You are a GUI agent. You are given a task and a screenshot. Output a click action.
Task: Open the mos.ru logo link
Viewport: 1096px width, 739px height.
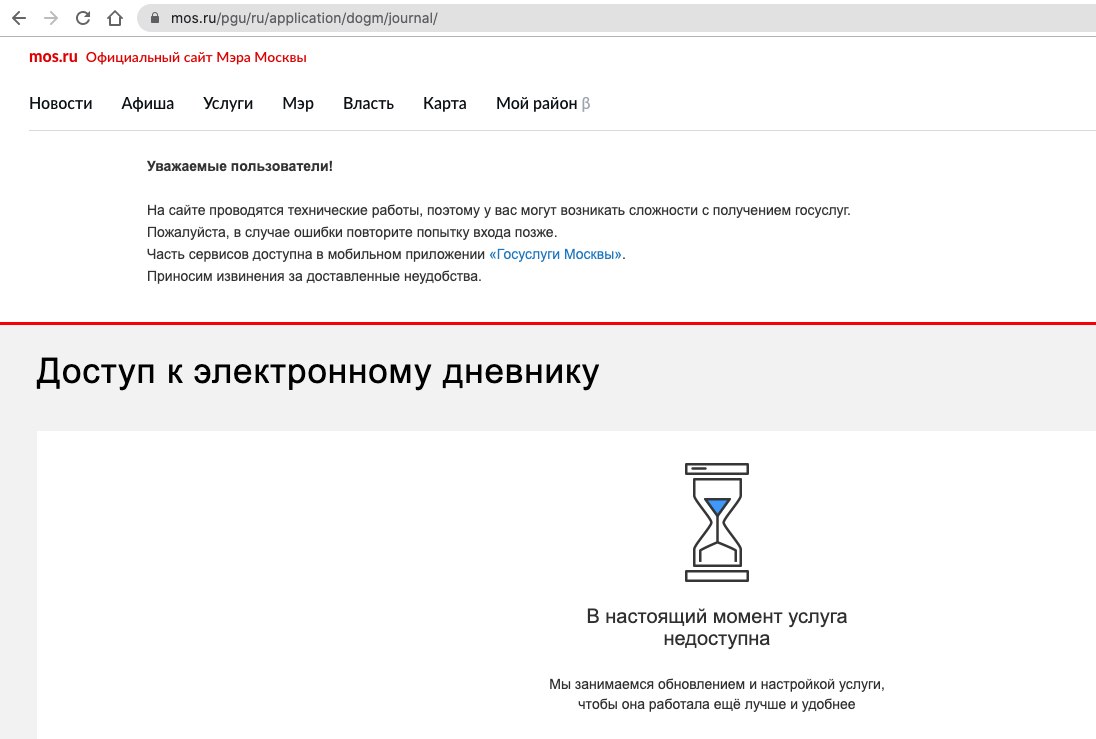point(53,57)
